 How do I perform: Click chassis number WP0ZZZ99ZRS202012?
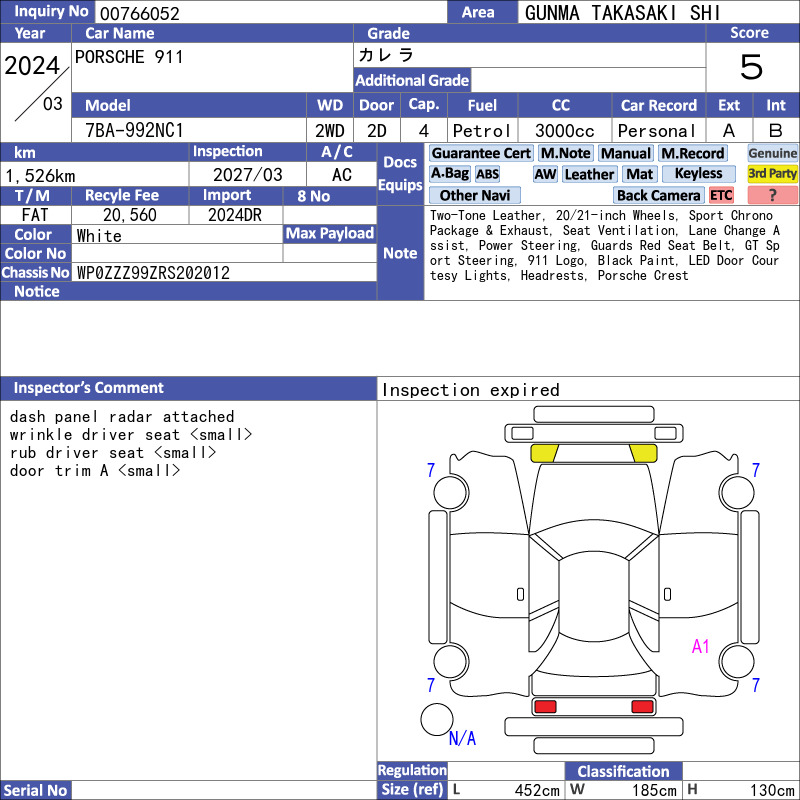153,273
